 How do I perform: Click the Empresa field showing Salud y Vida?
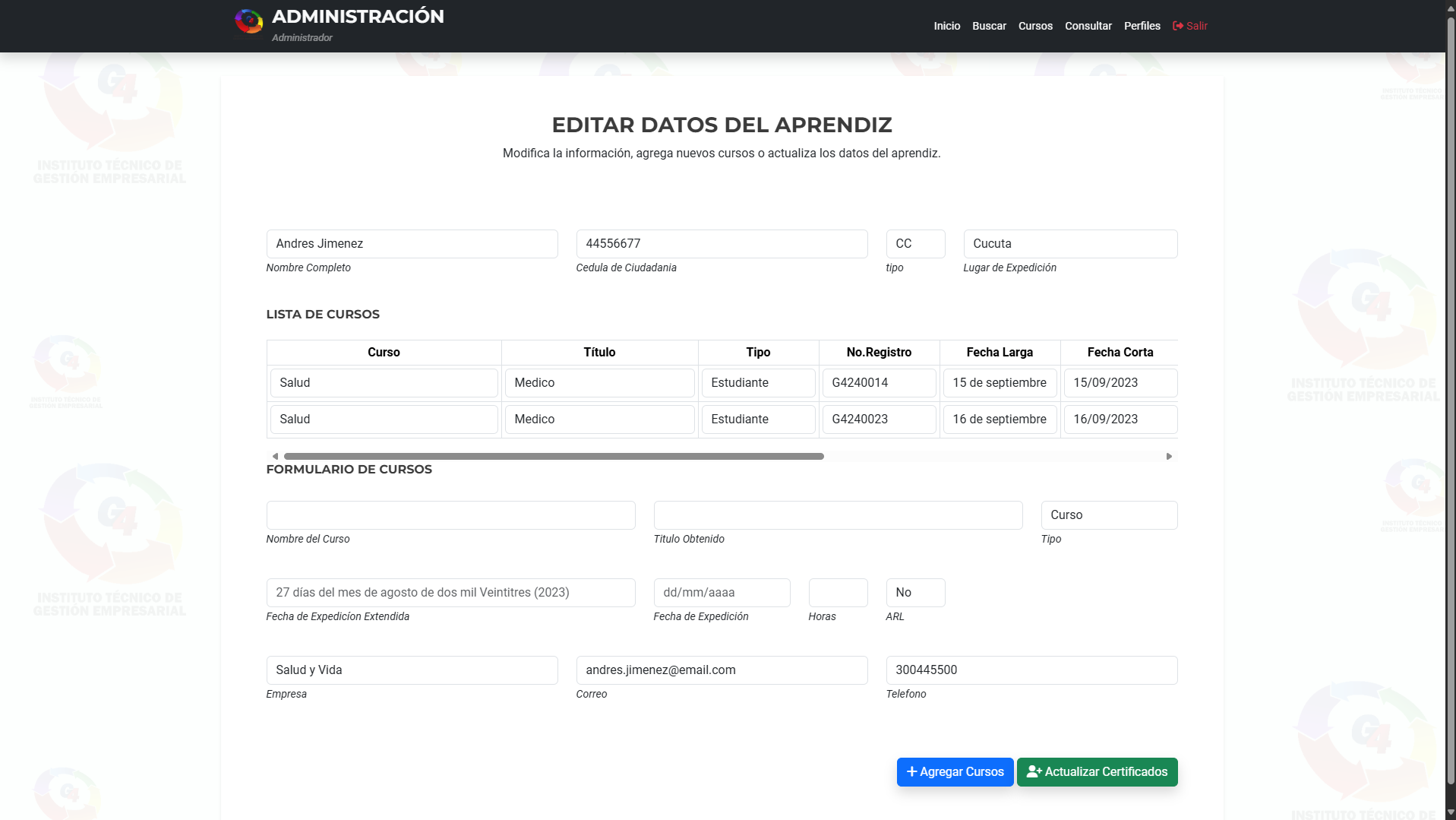412,670
